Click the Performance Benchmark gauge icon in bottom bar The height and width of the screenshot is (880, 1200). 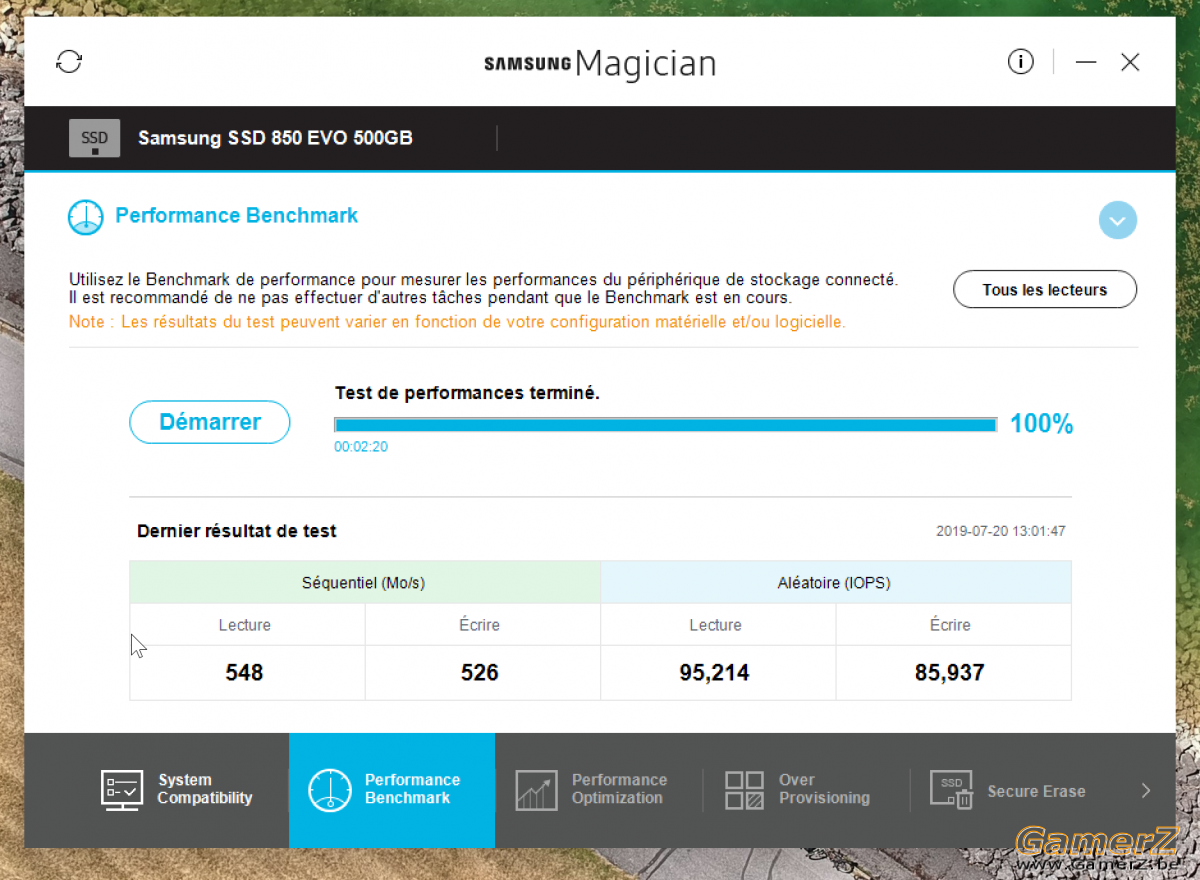(x=330, y=790)
